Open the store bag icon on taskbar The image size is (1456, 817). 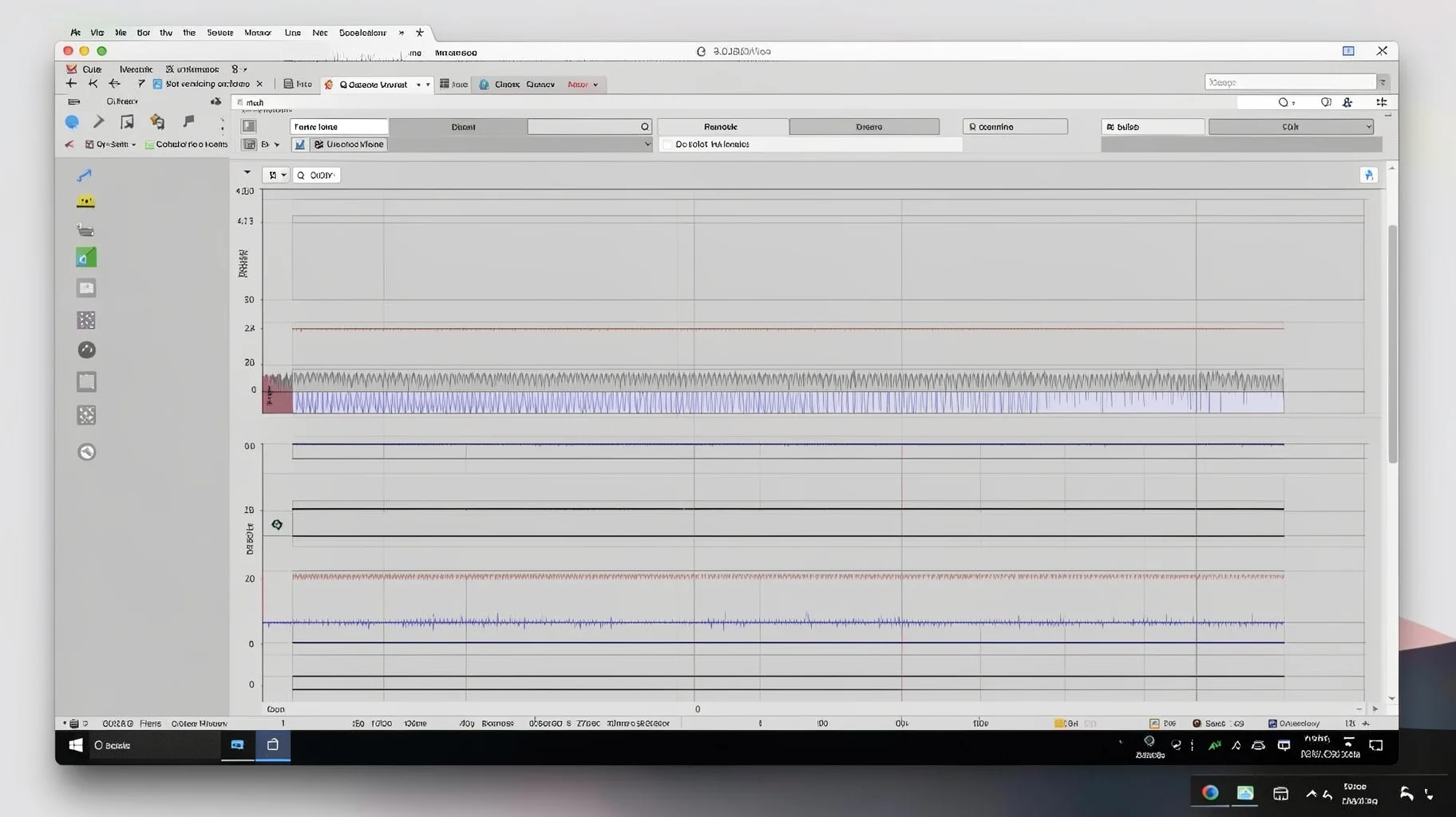click(x=272, y=744)
